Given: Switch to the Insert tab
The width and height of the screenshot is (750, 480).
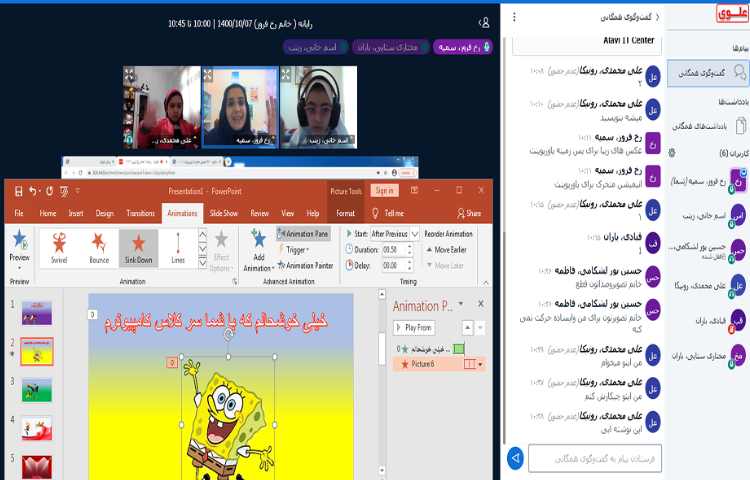Looking at the screenshot, I should click(76, 213).
